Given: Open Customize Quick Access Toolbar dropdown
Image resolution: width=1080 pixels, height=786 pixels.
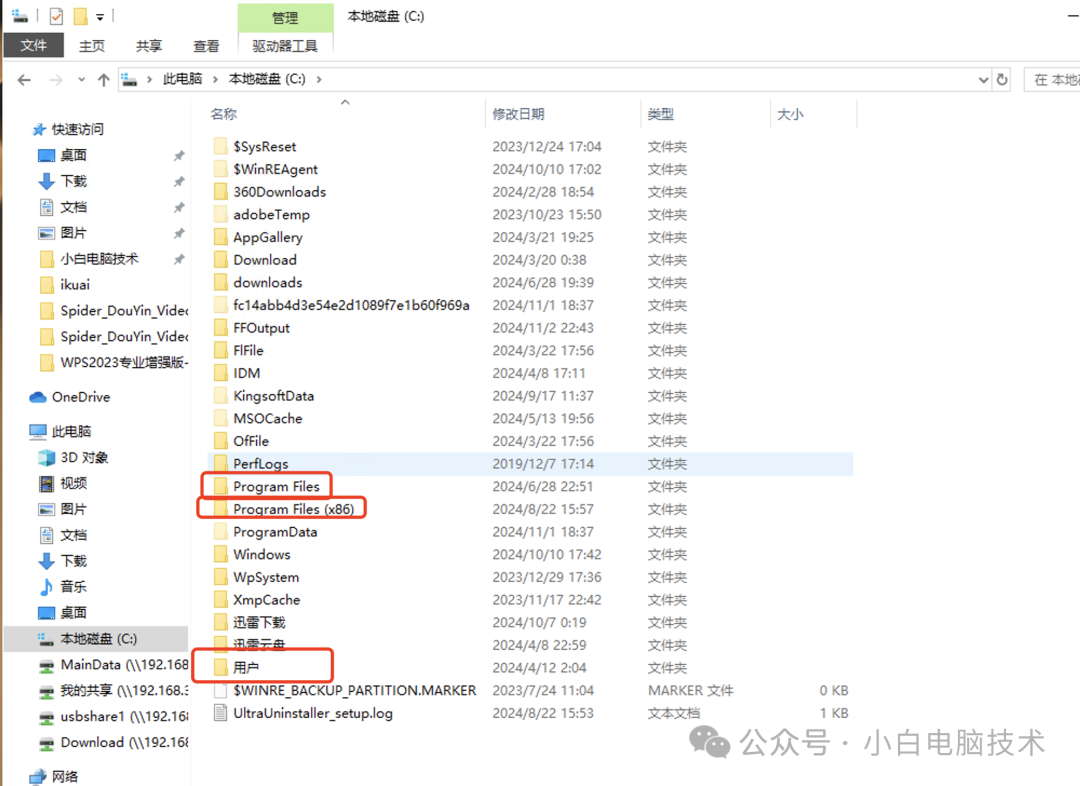Looking at the screenshot, I should pos(100,17).
